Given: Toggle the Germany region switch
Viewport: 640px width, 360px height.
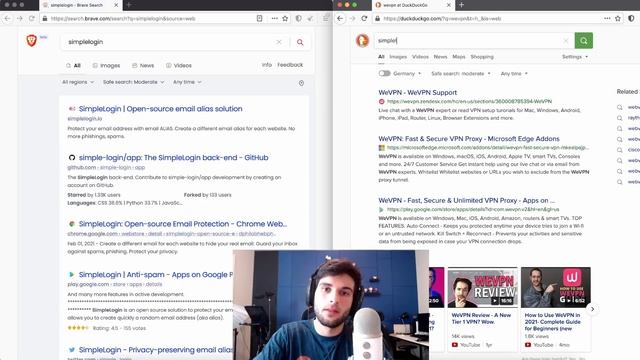Looking at the screenshot, I should [384, 73].
